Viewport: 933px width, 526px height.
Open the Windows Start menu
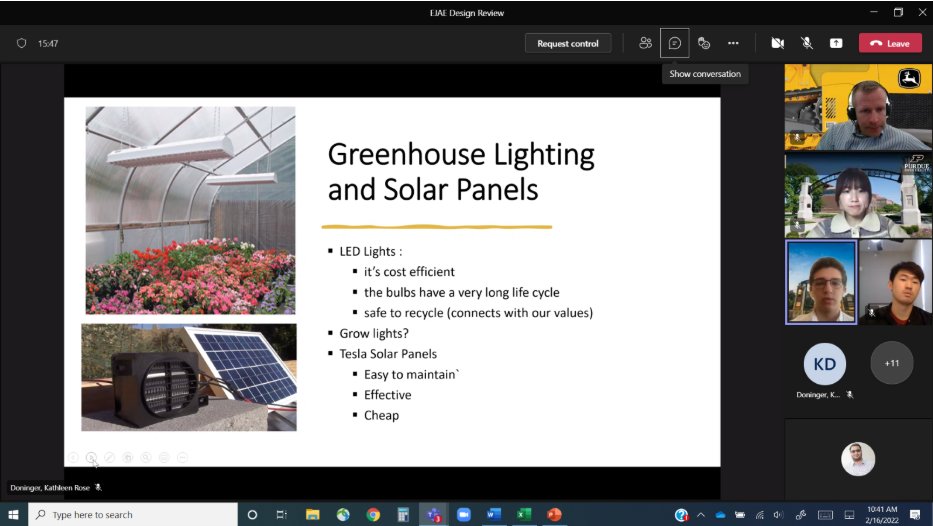[x=13, y=515]
